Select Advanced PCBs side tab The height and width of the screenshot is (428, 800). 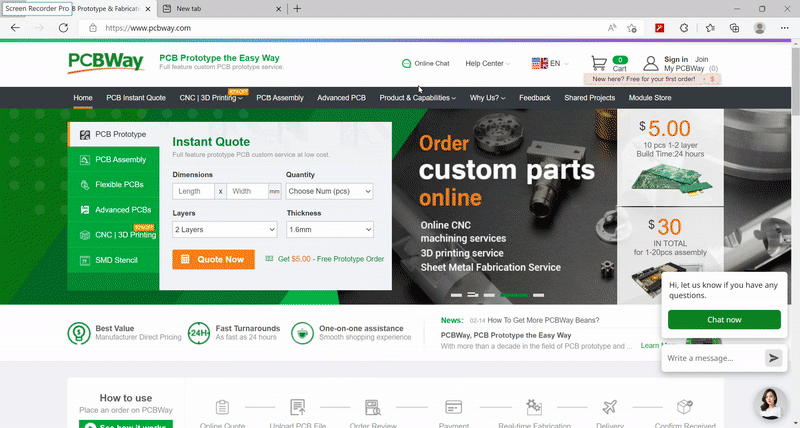[x=113, y=210]
